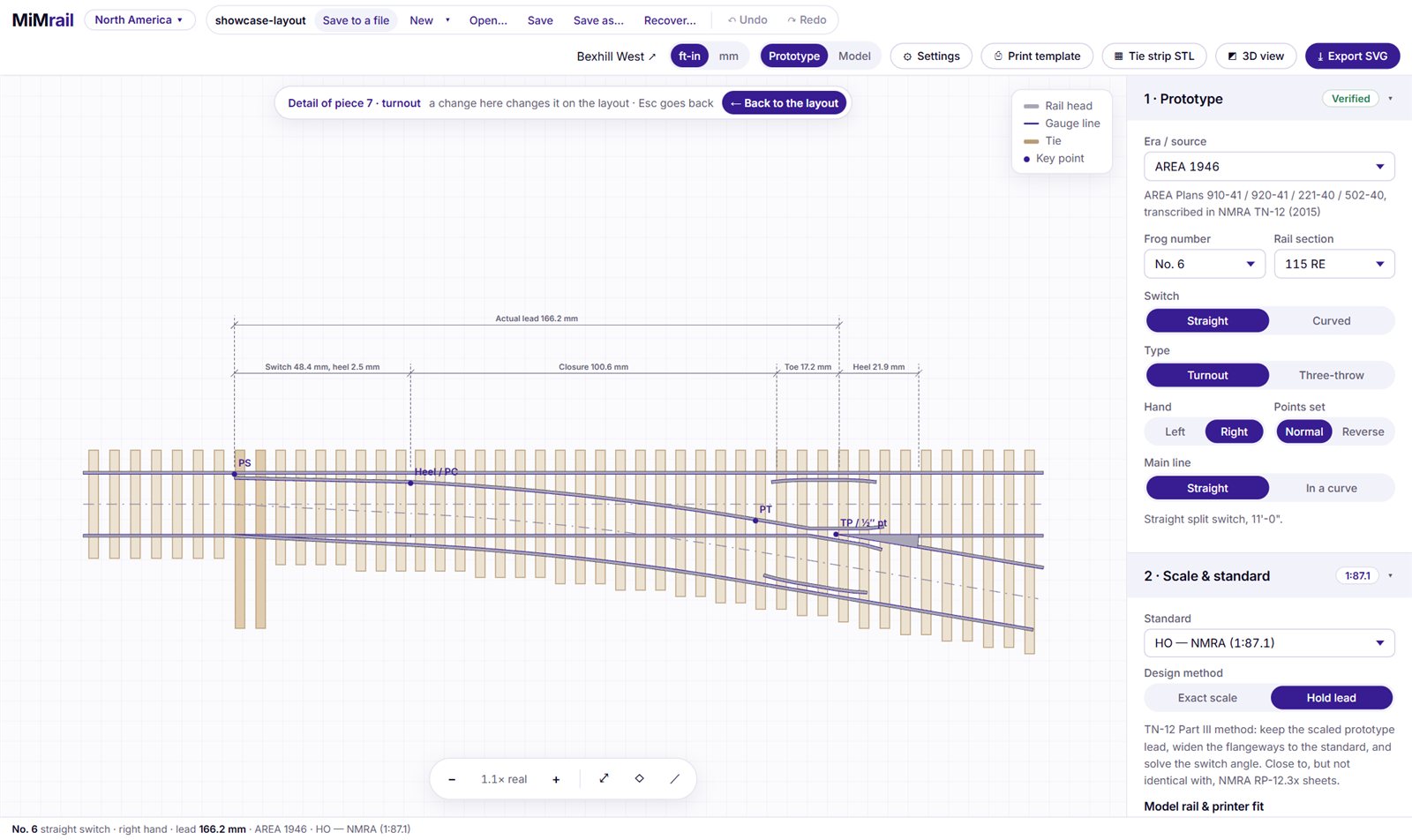Image resolution: width=1412 pixels, height=840 pixels.
Task: Set main line to In a curve
Action: point(1331,489)
